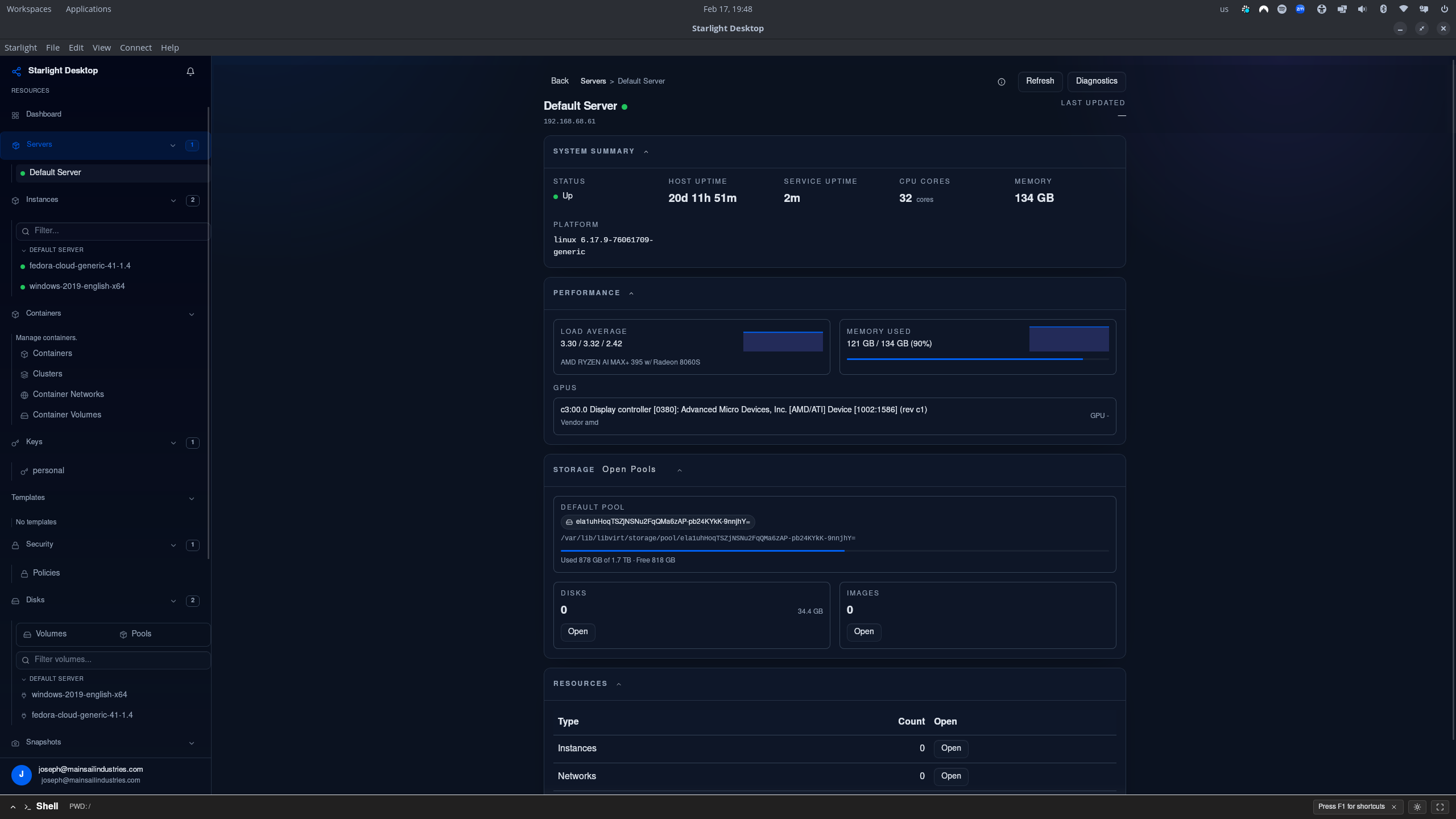Open the Edit menu

tap(76, 48)
